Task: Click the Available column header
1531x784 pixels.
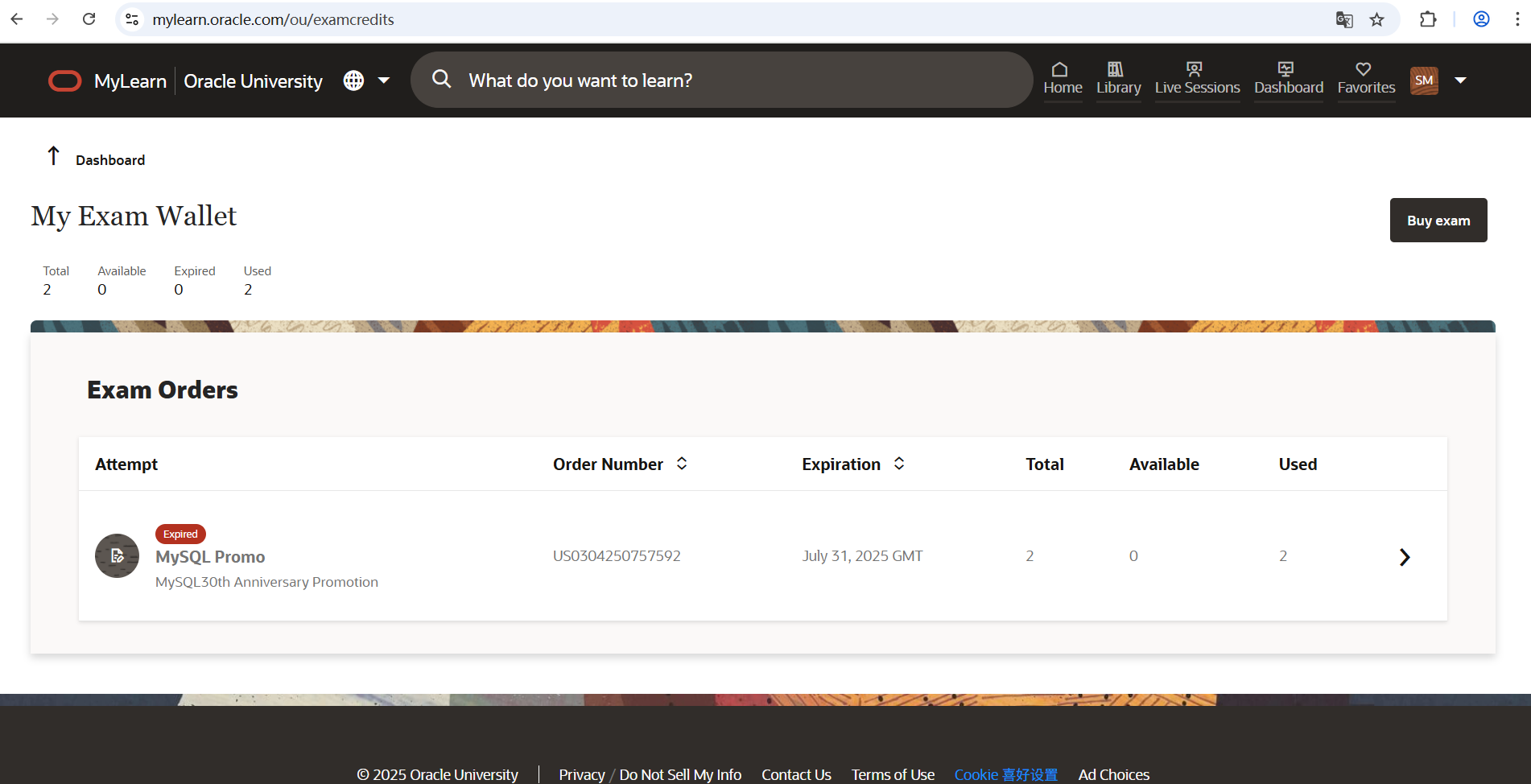Action: tap(1164, 464)
